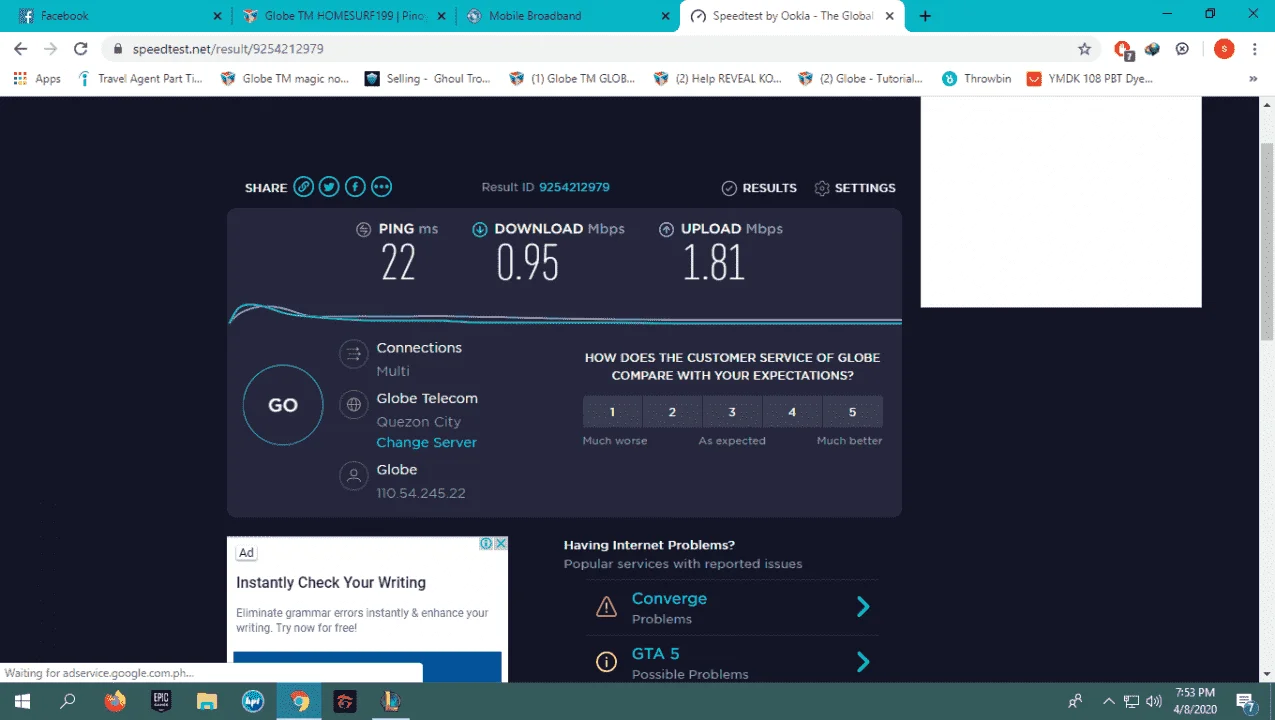Open Firefox from the taskbar
This screenshot has height=720, width=1275.
115,701
